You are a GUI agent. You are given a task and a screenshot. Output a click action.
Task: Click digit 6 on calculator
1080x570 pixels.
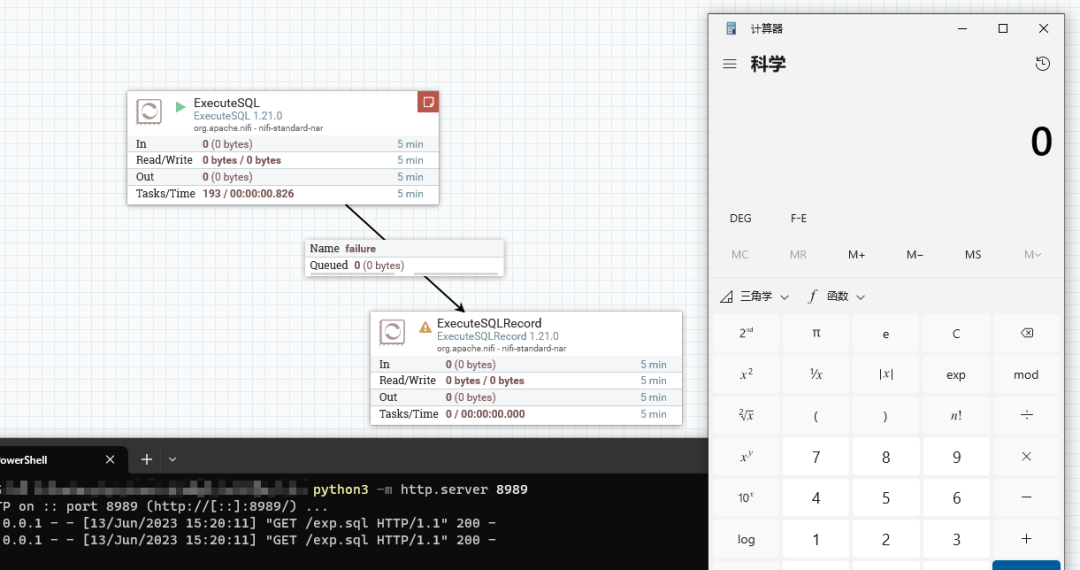point(956,497)
